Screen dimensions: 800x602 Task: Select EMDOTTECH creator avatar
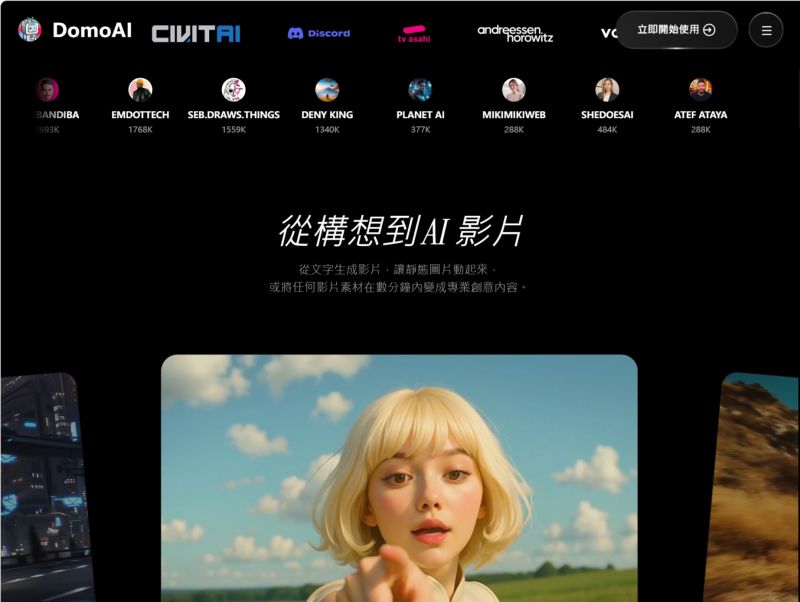click(x=140, y=90)
